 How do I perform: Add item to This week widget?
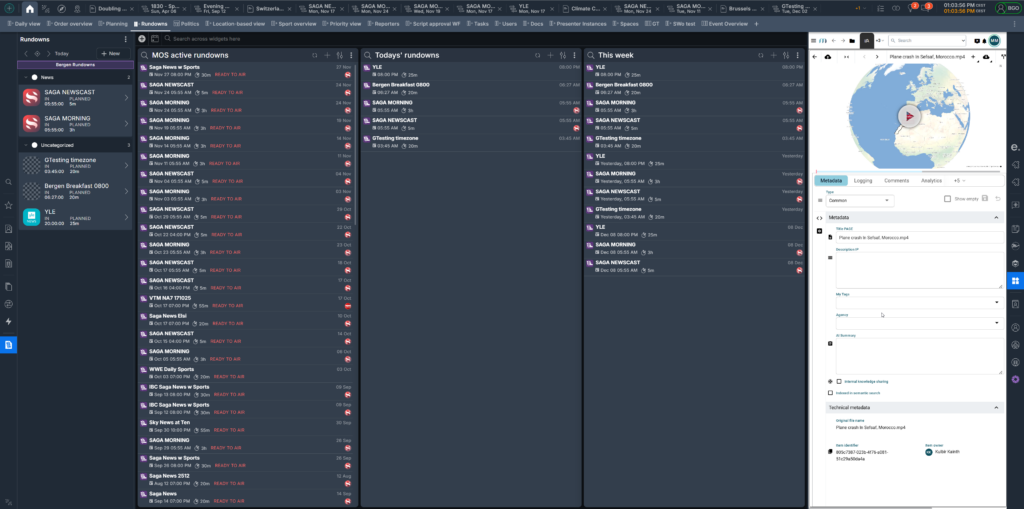pyautogui.click(x=773, y=56)
